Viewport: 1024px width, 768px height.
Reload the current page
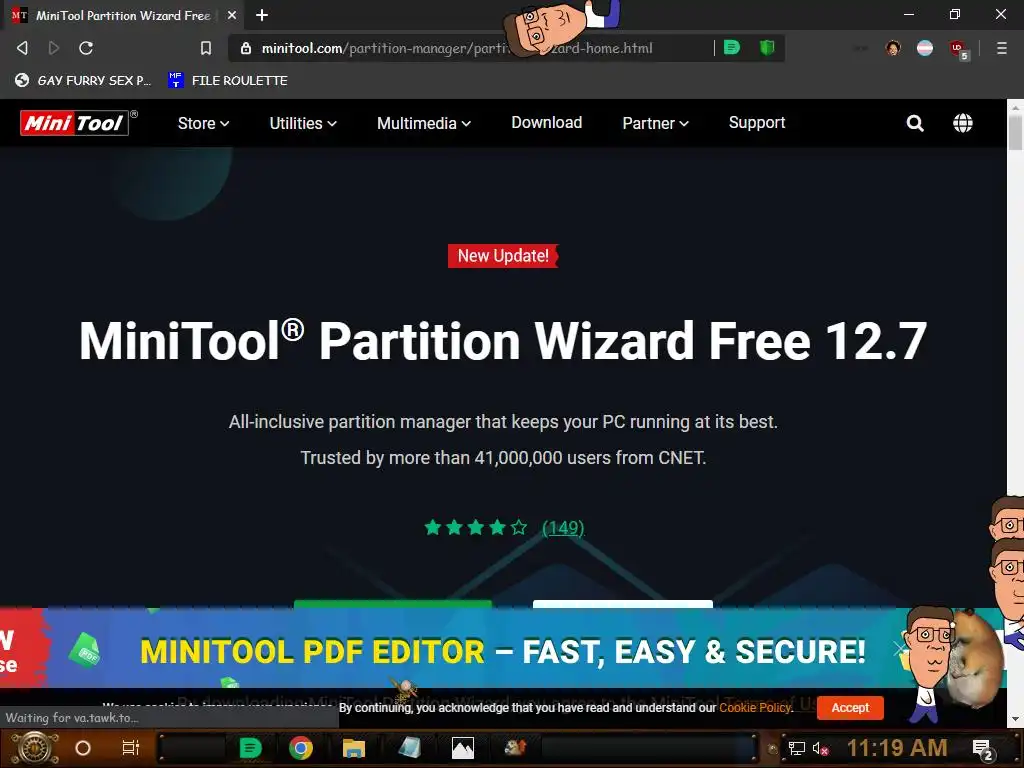86,48
